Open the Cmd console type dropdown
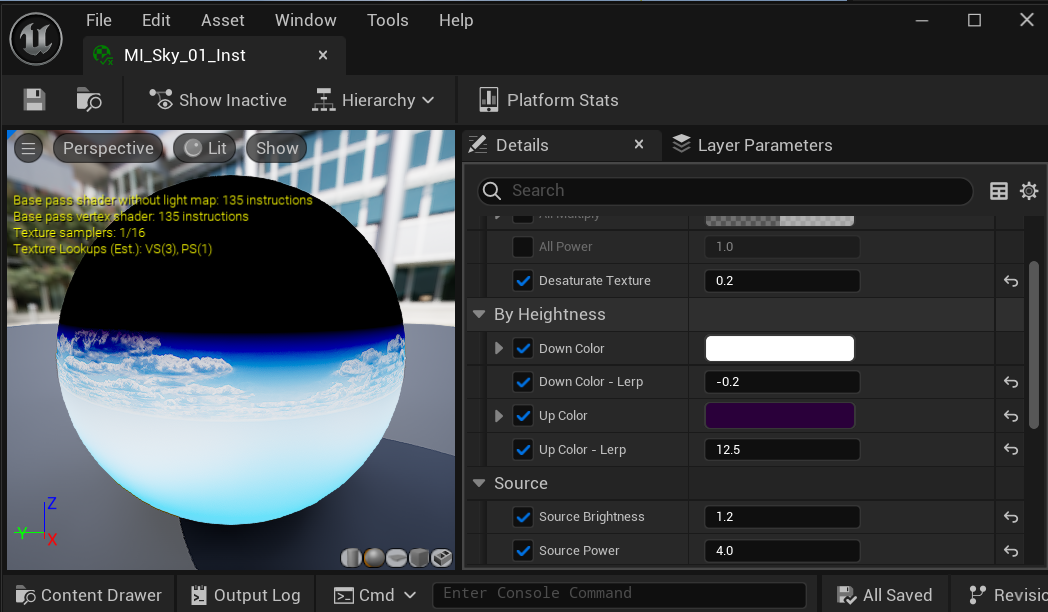This screenshot has width=1048, height=612. [x=375, y=595]
